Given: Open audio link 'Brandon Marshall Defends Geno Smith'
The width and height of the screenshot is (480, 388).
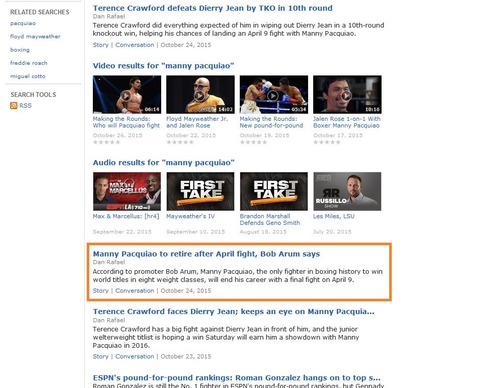Looking at the screenshot, I should [270, 220].
